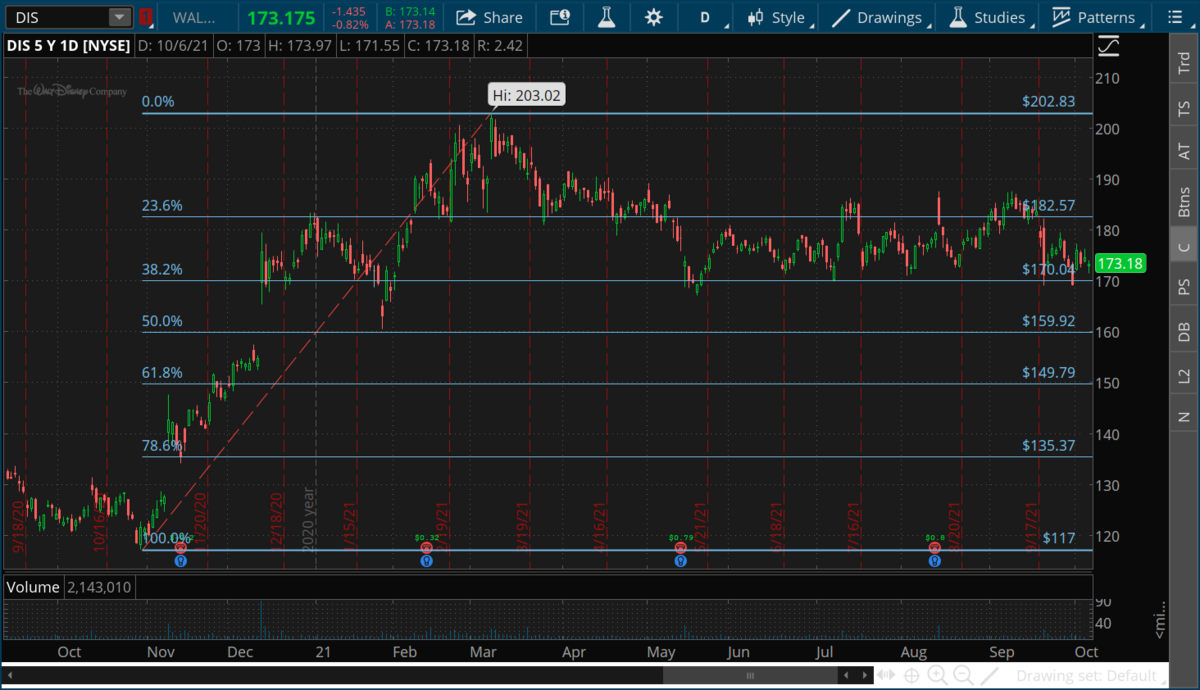
Task: Click the Share button in the toolbar
Action: click(489, 17)
